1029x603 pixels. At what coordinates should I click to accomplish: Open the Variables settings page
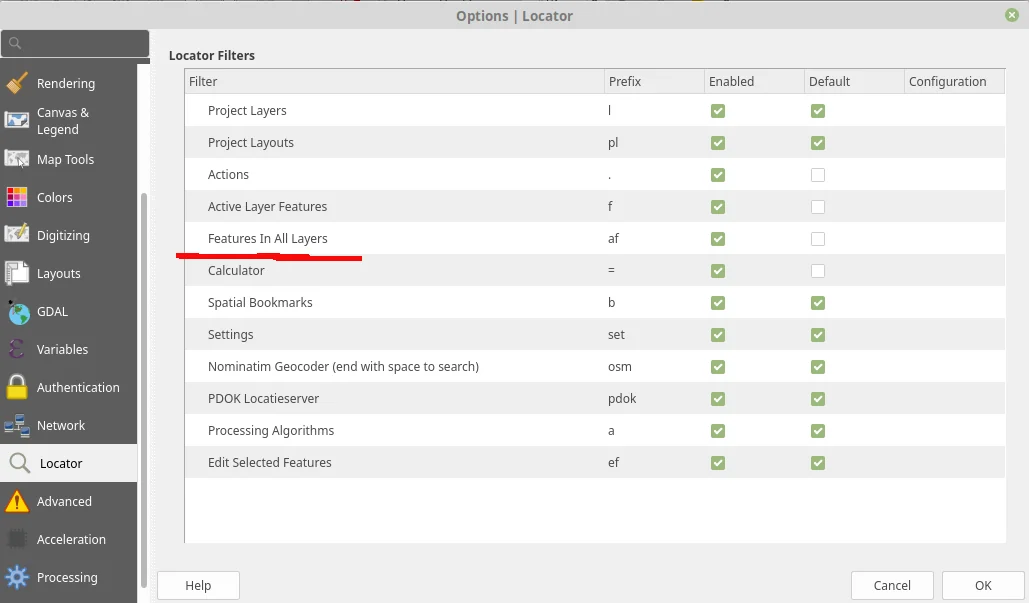click(x=62, y=349)
